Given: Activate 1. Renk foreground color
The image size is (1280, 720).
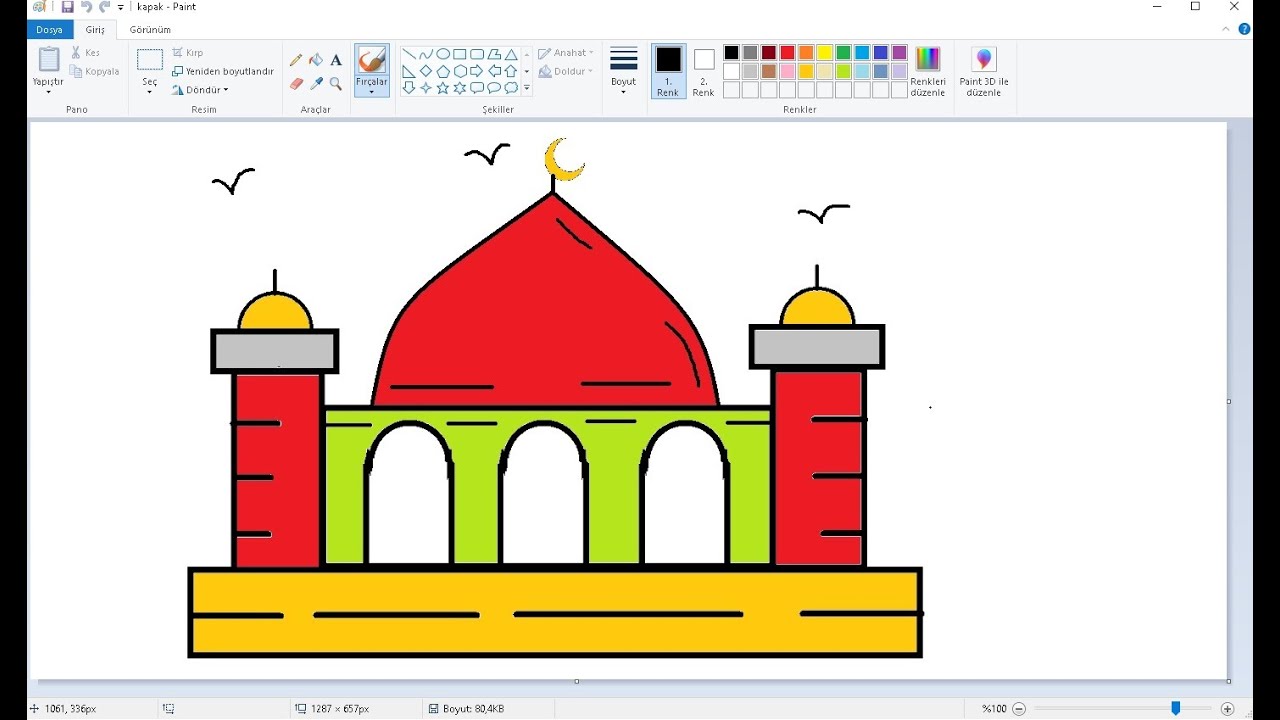Looking at the screenshot, I should (668, 71).
